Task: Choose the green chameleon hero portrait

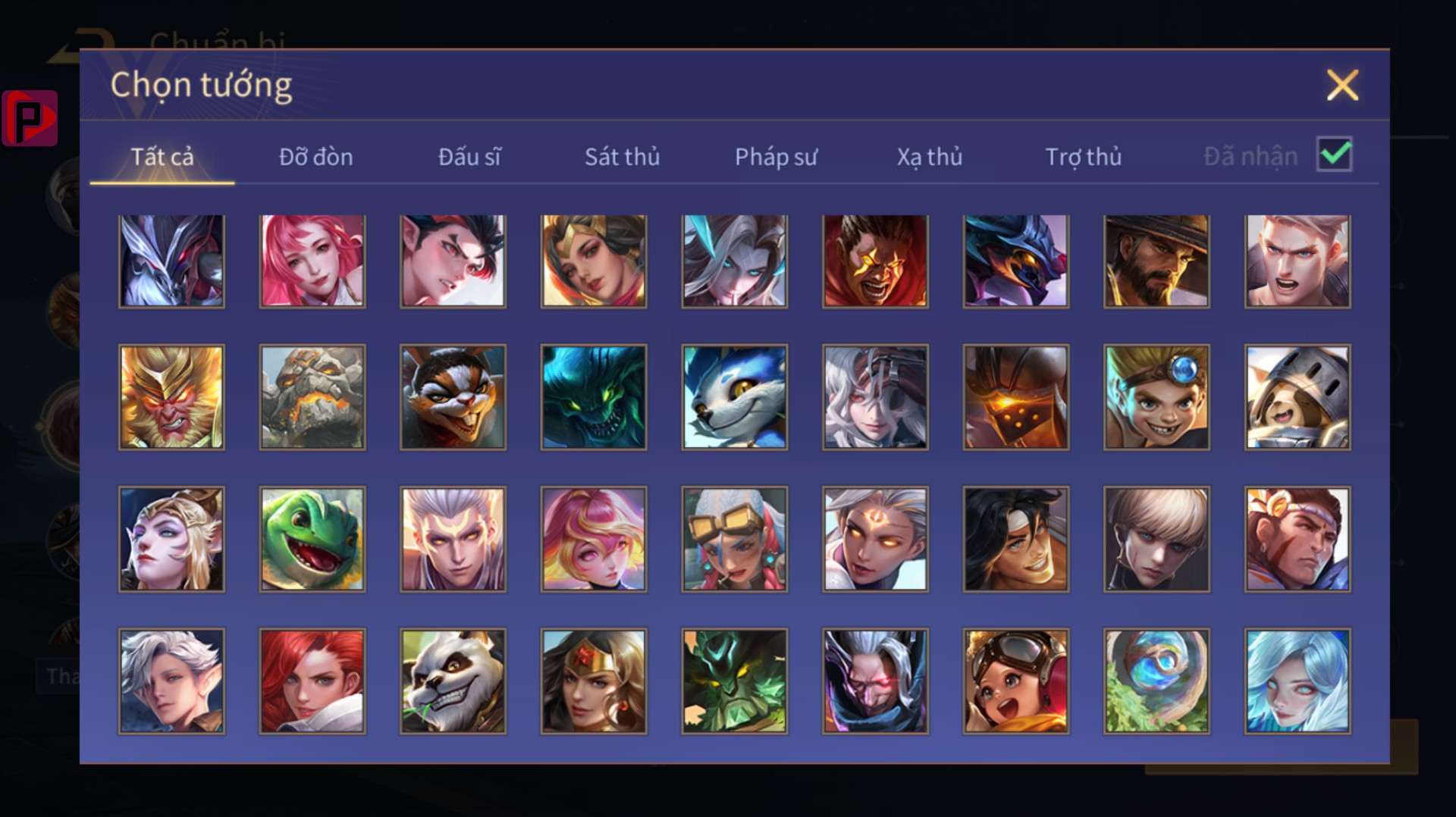Action: [x=312, y=539]
